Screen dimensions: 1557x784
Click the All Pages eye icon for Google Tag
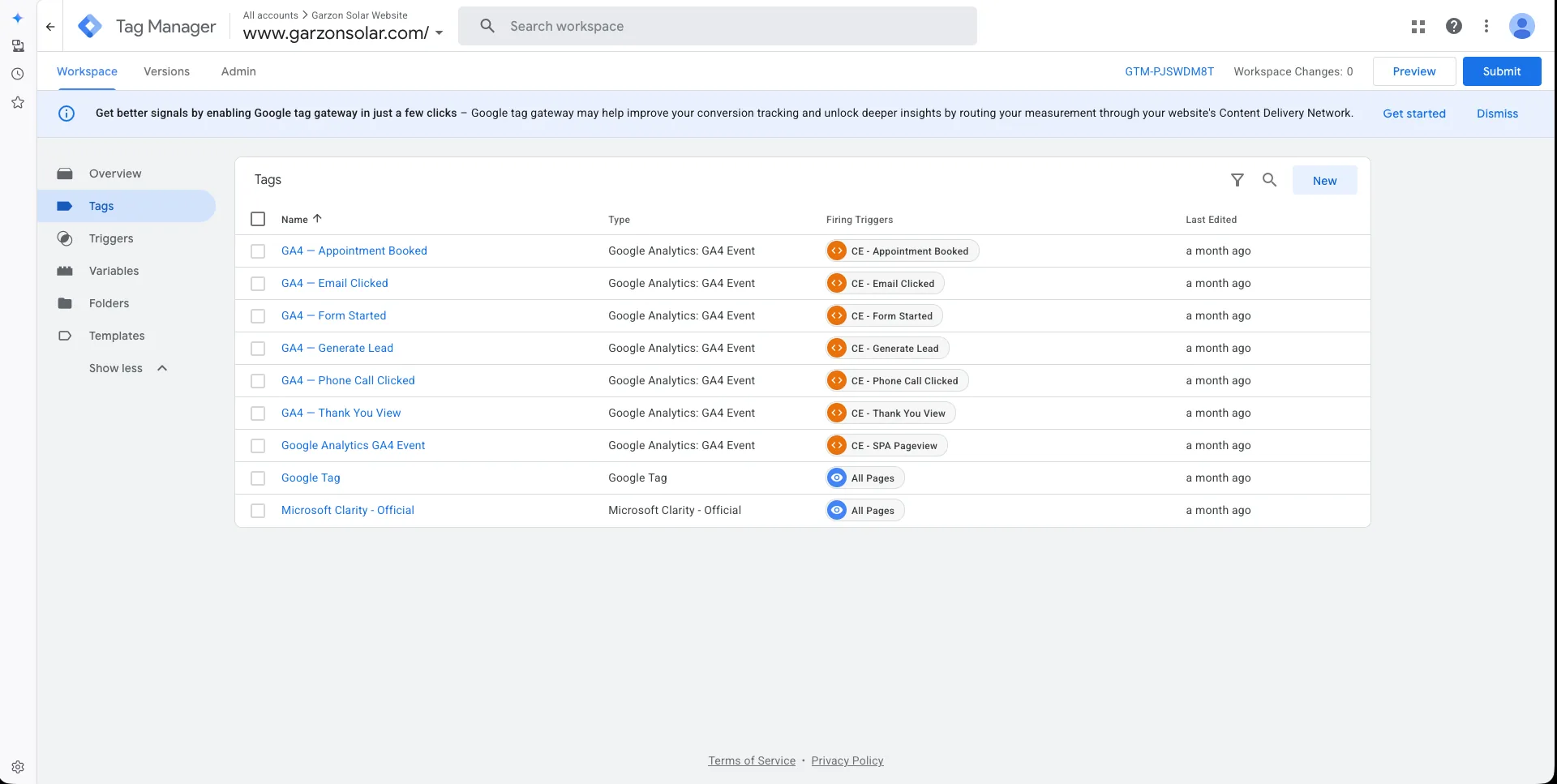pyautogui.click(x=837, y=478)
